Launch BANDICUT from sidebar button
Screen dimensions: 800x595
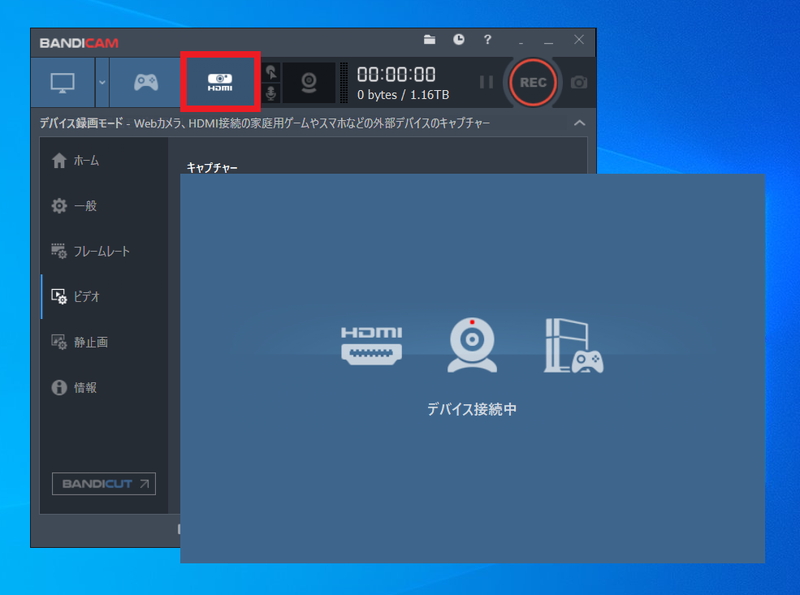[104, 484]
